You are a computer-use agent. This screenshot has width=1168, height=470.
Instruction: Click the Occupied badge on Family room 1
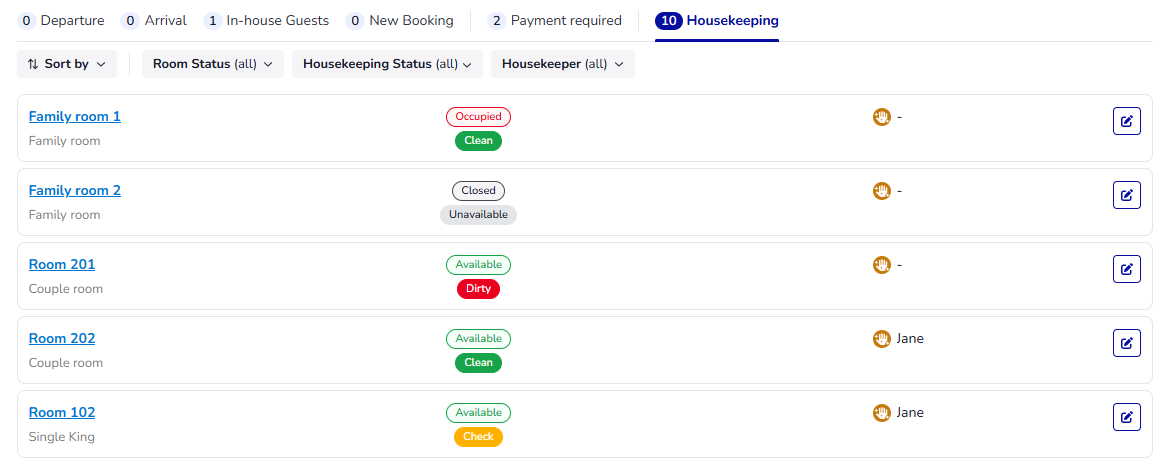pyautogui.click(x=478, y=117)
